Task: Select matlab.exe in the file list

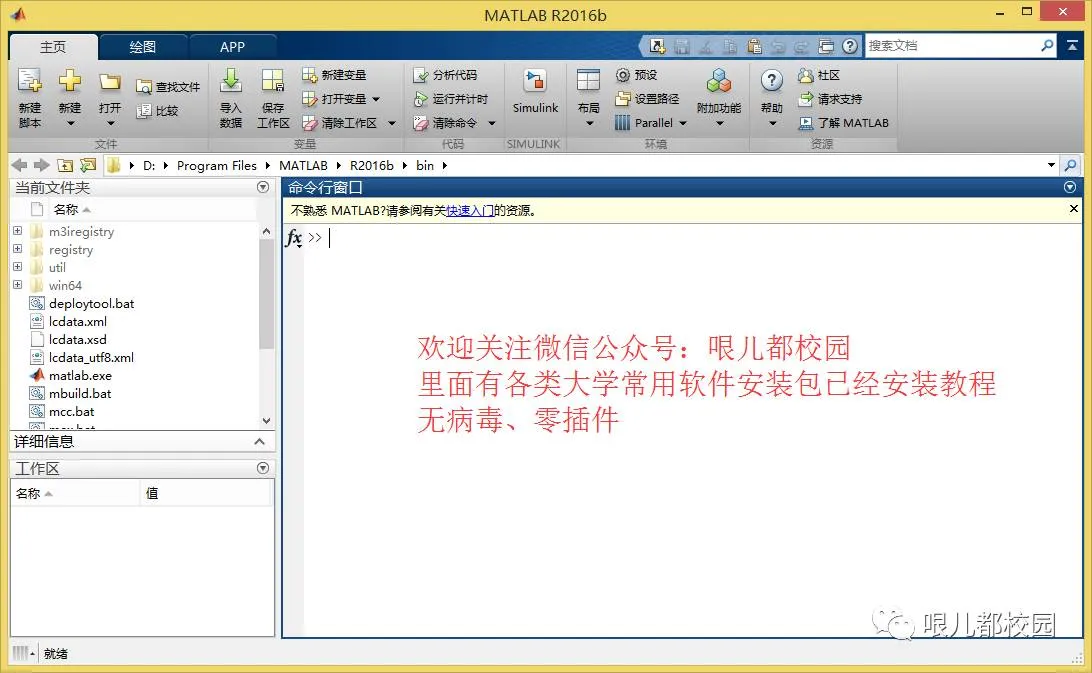Action: click(x=80, y=376)
